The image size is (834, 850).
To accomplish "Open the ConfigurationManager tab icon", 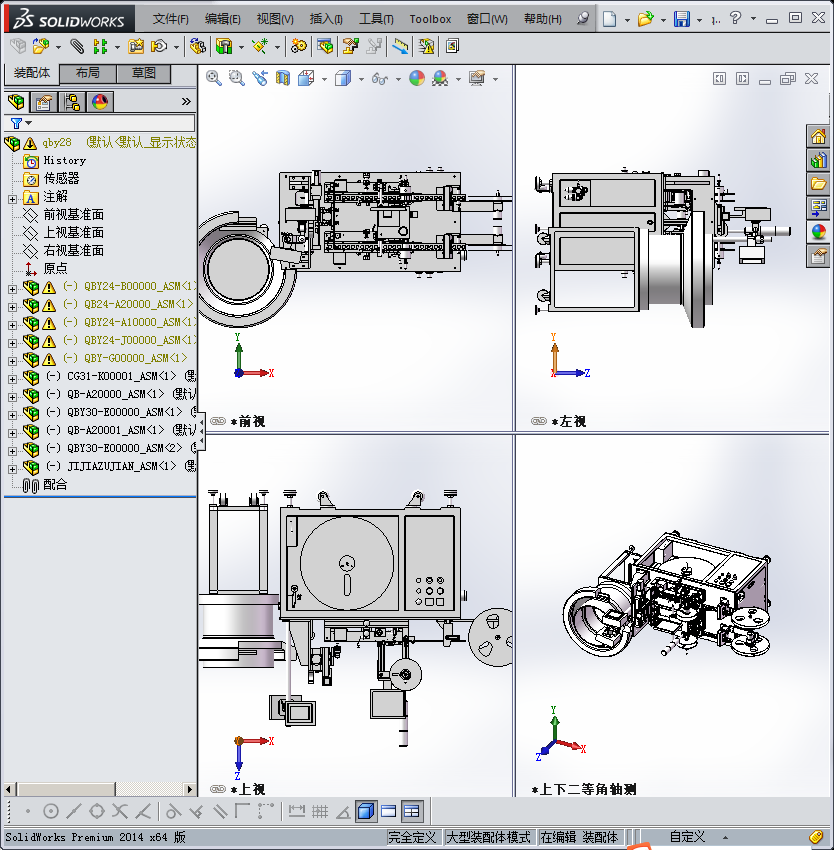I will click(x=72, y=101).
